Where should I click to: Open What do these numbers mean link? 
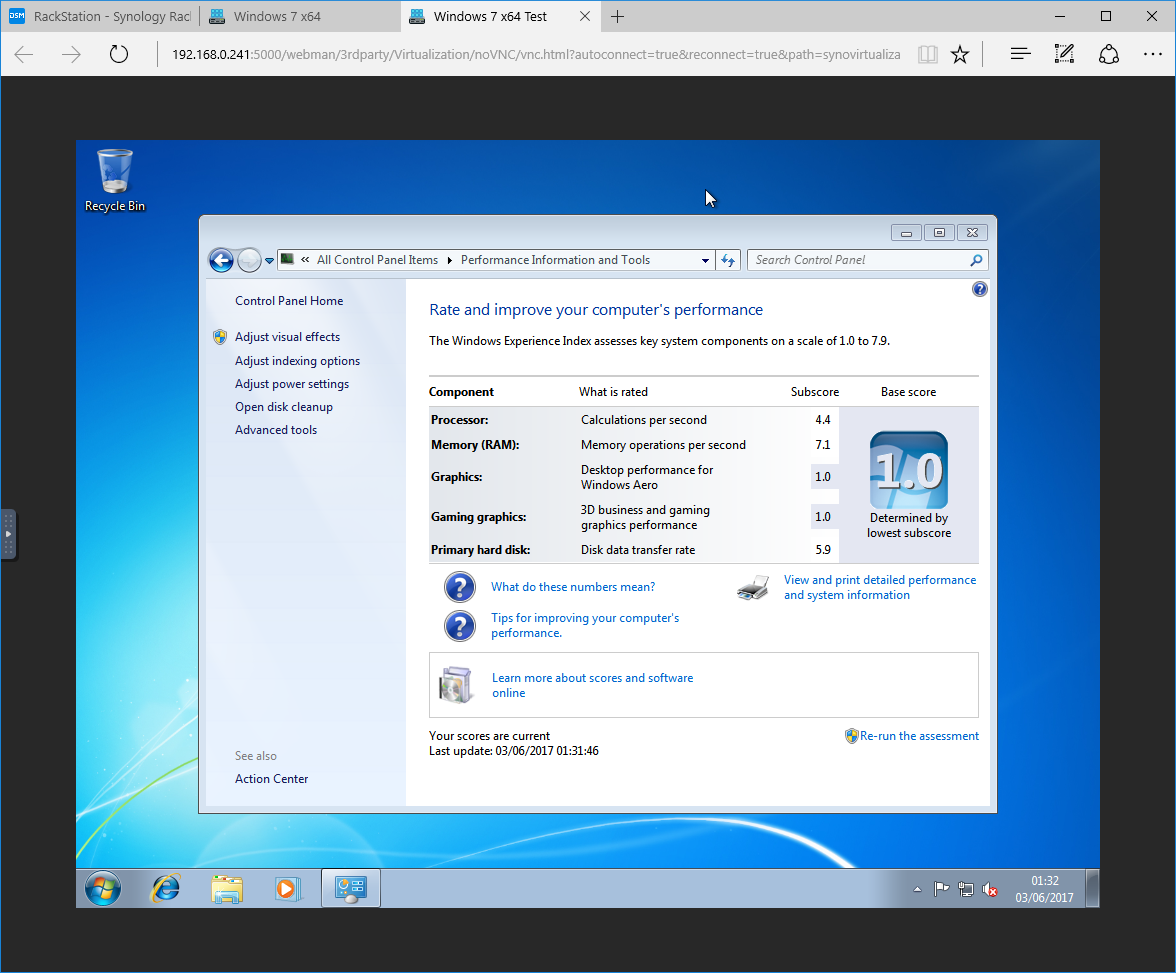573,587
